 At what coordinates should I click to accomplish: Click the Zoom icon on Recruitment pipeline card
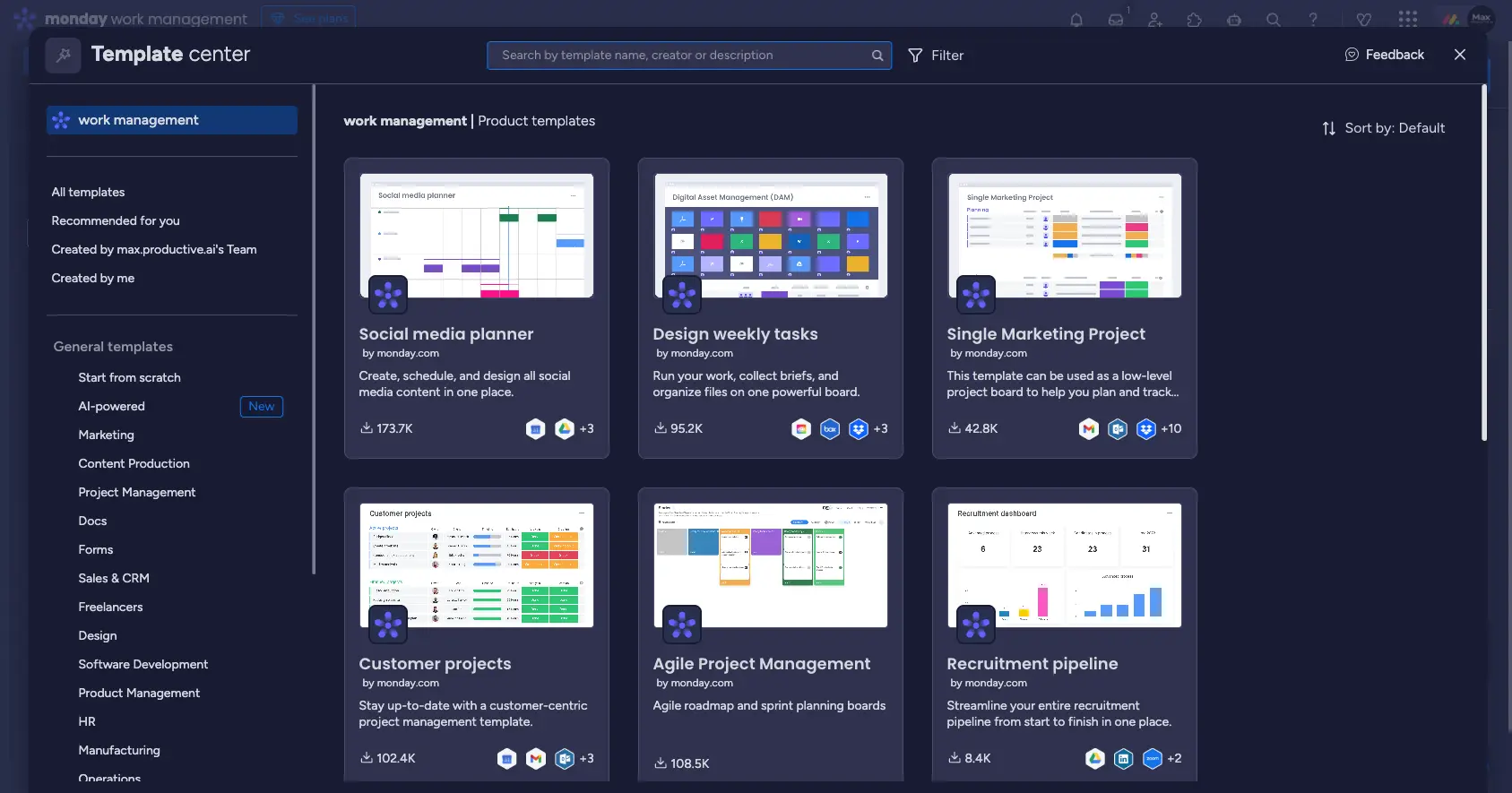pos(1153,758)
